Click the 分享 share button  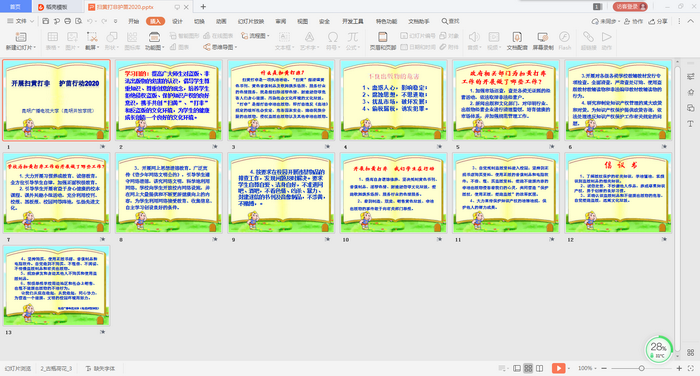(x=658, y=21)
